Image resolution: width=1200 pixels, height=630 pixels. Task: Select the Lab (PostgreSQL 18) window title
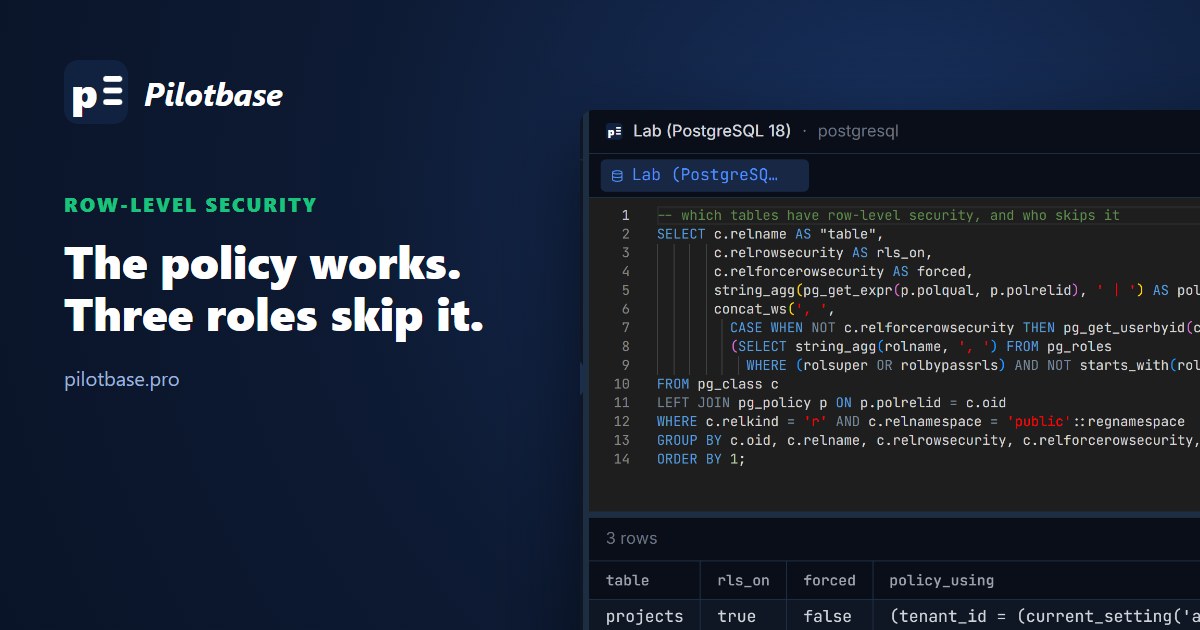point(712,131)
